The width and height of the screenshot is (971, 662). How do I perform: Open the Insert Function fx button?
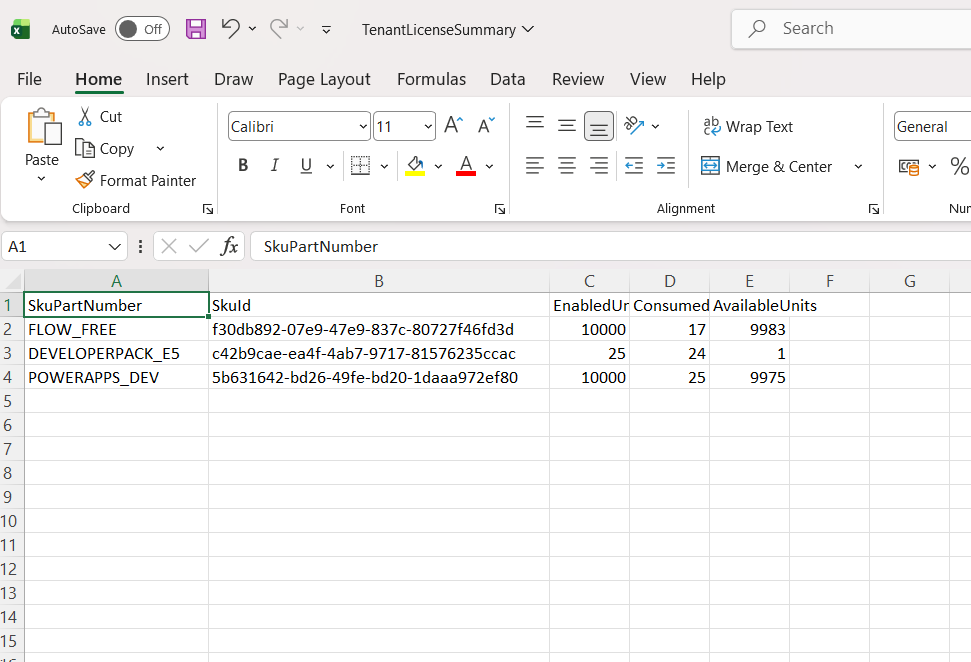(229, 246)
